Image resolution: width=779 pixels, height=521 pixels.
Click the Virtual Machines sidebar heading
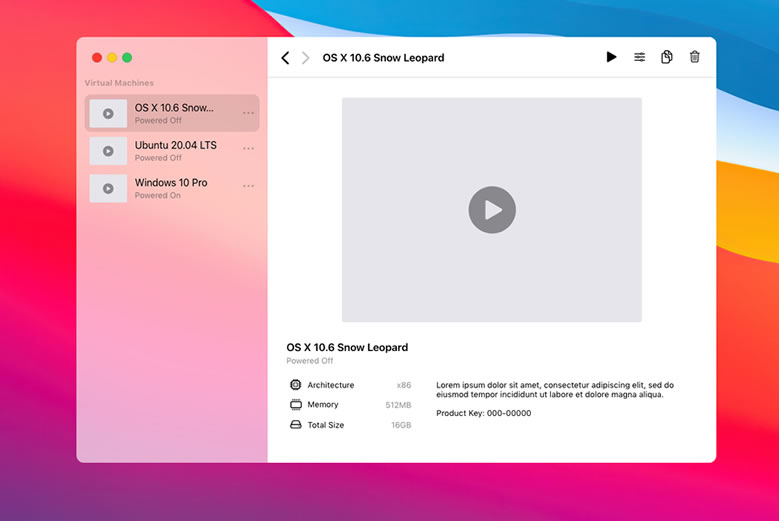point(119,83)
